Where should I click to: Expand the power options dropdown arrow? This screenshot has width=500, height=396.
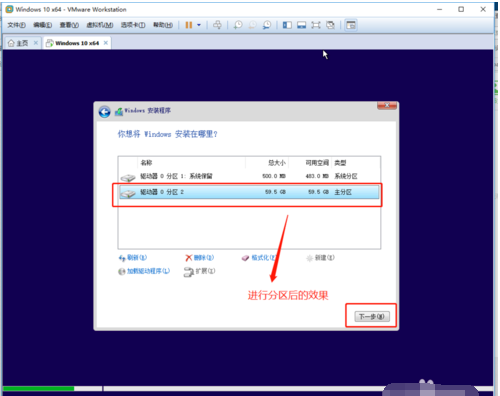coord(199,25)
